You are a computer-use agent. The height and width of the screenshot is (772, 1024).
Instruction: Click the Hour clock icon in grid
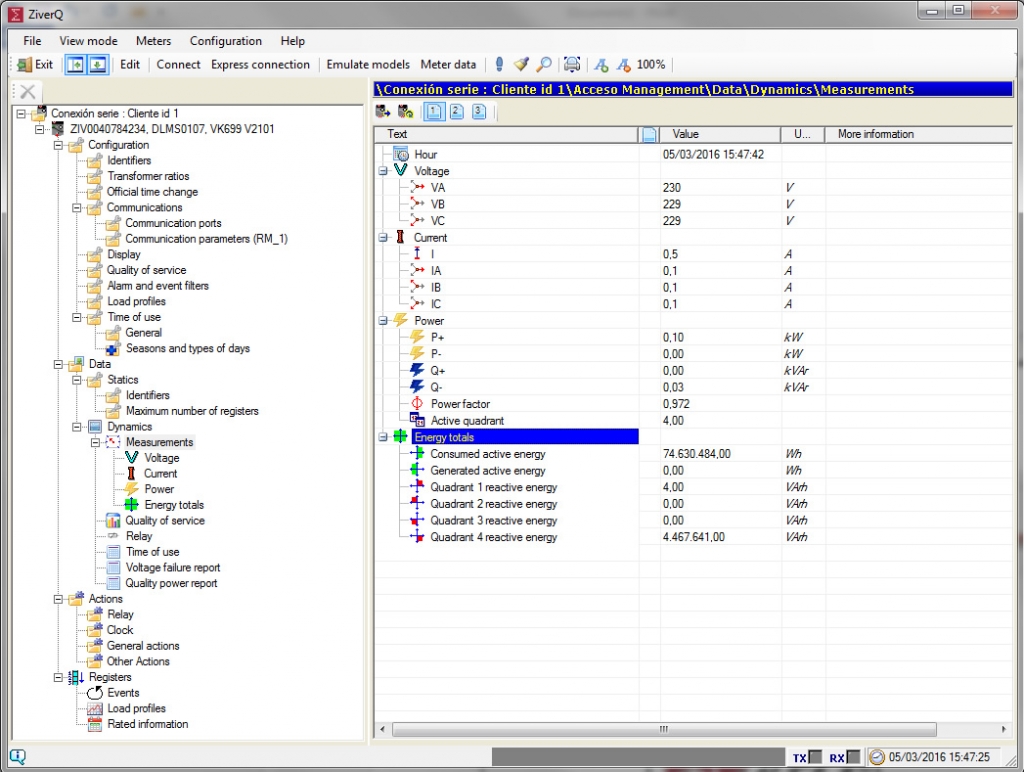coord(401,154)
